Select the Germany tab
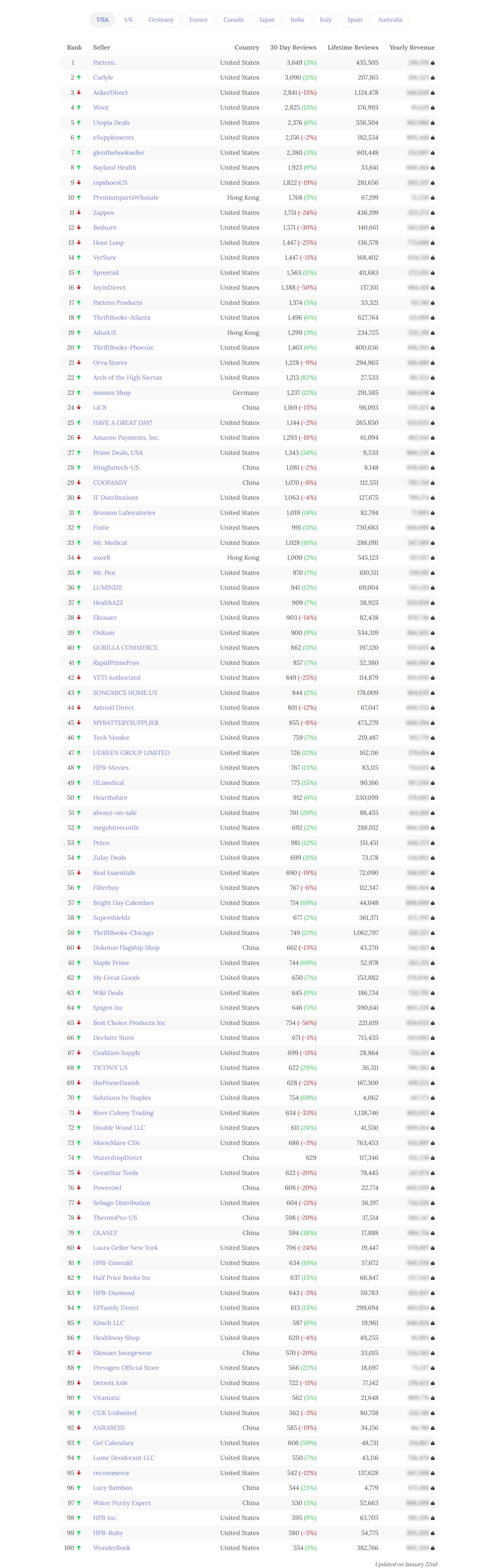Screen dimensions: 495x1568 (x=161, y=19)
